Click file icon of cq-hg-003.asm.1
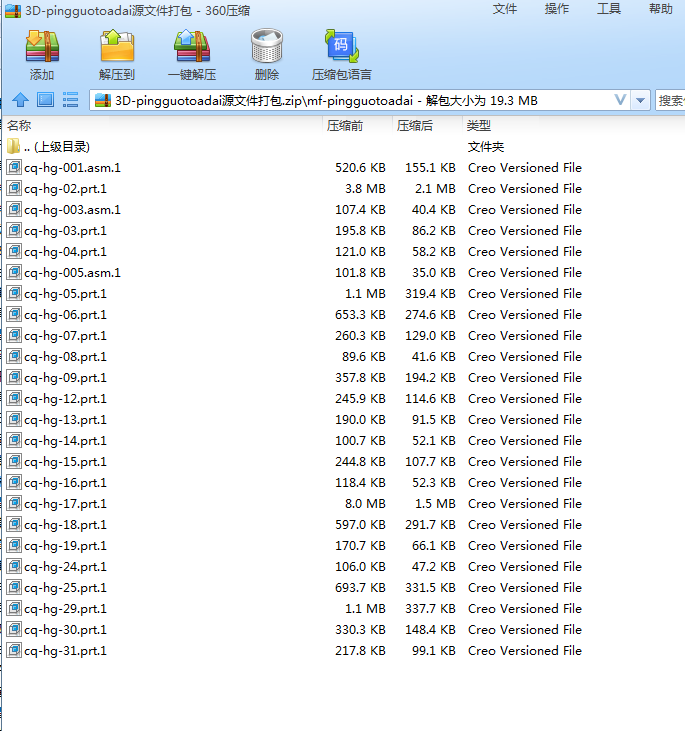Image resolution: width=685 pixels, height=731 pixels. pos(14,209)
